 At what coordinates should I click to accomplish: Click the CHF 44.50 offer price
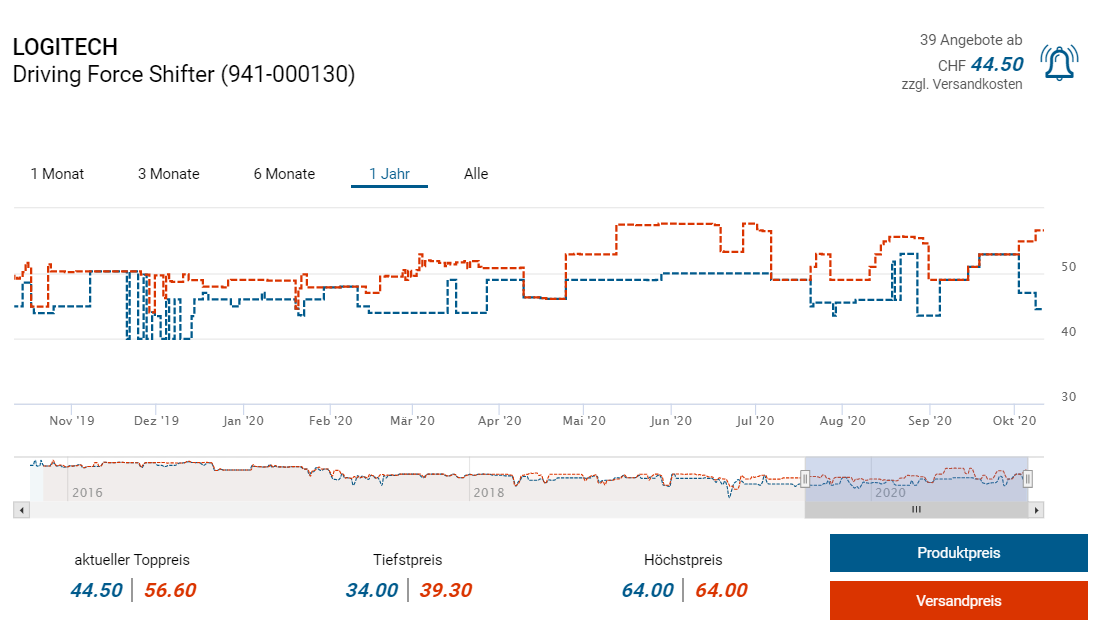(x=980, y=65)
